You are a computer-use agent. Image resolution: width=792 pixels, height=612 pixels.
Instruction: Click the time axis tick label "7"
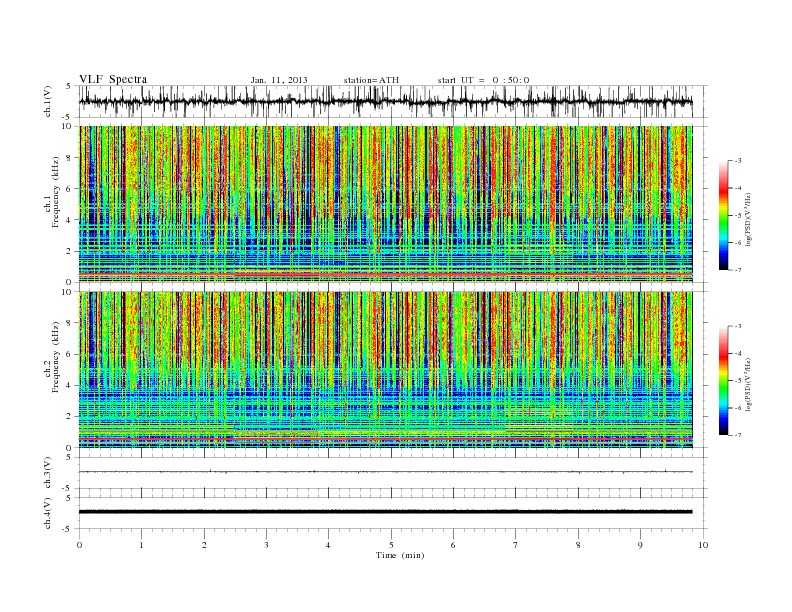(x=516, y=545)
